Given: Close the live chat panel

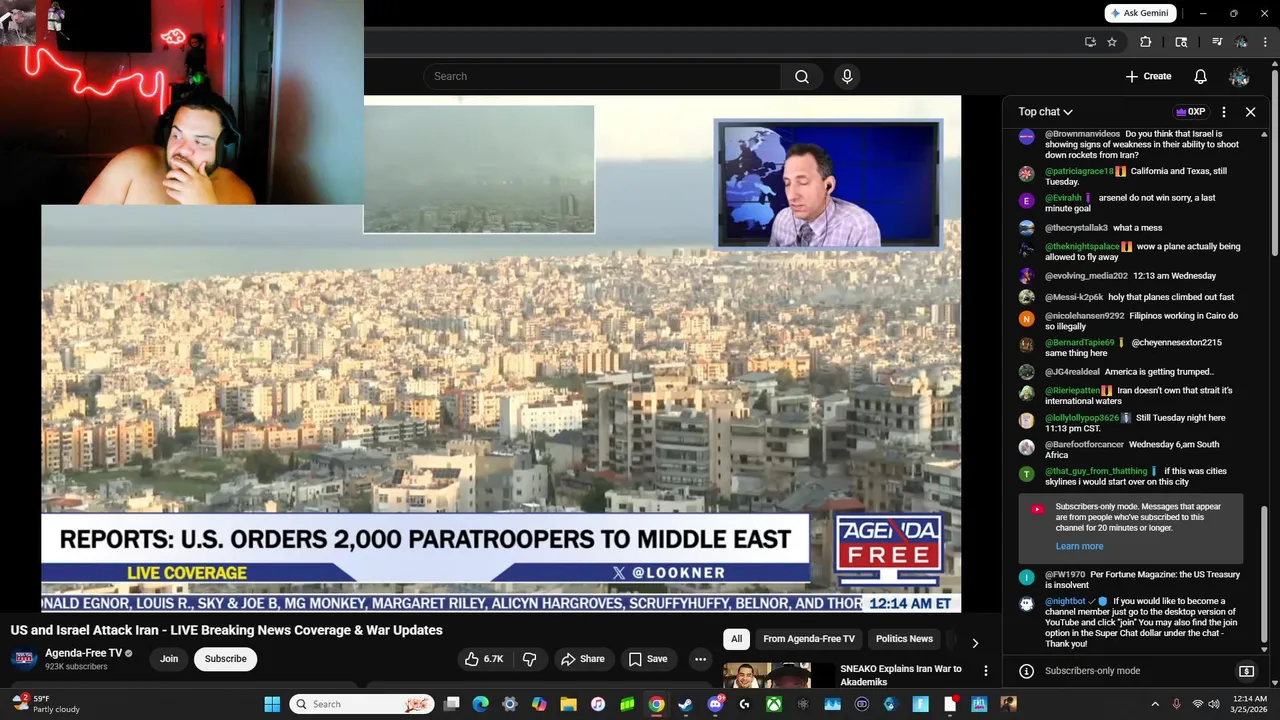Looking at the screenshot, I should tap(1250, 112).
